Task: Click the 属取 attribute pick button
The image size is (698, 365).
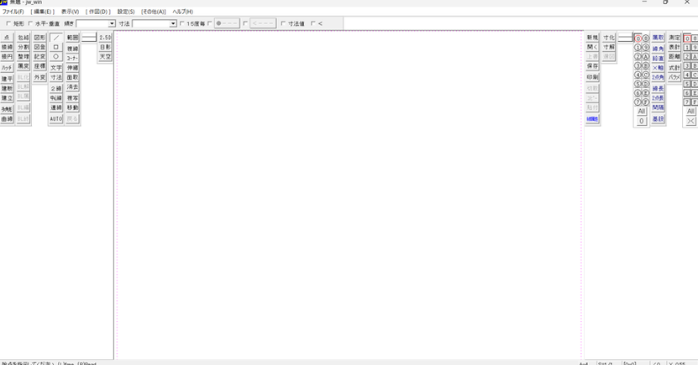Action: coord(658,38)
